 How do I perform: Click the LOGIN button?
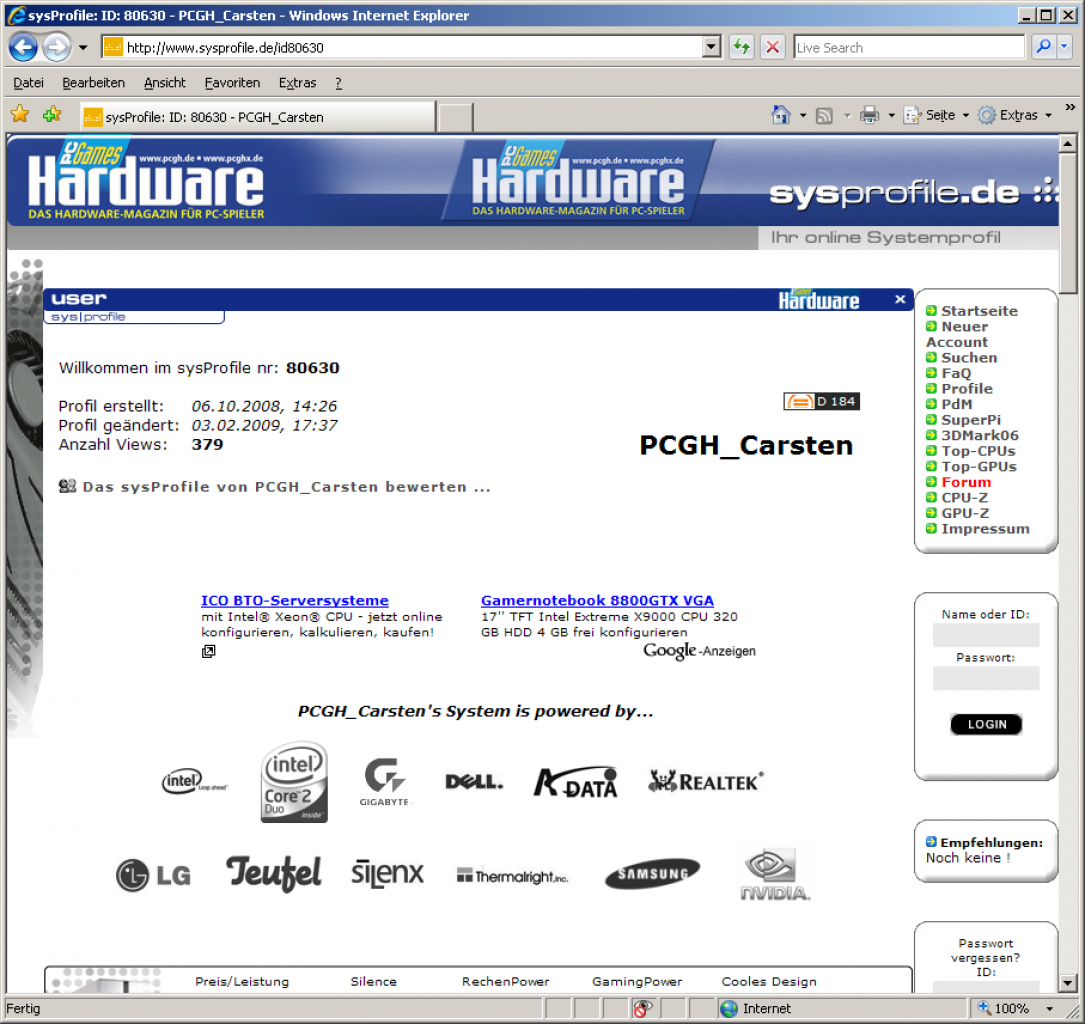986,724
